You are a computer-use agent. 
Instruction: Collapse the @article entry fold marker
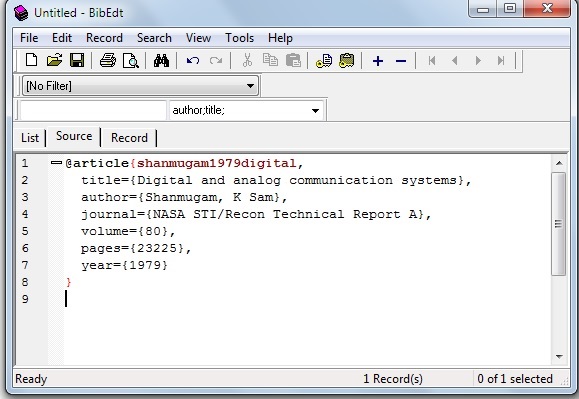point(56,162)
